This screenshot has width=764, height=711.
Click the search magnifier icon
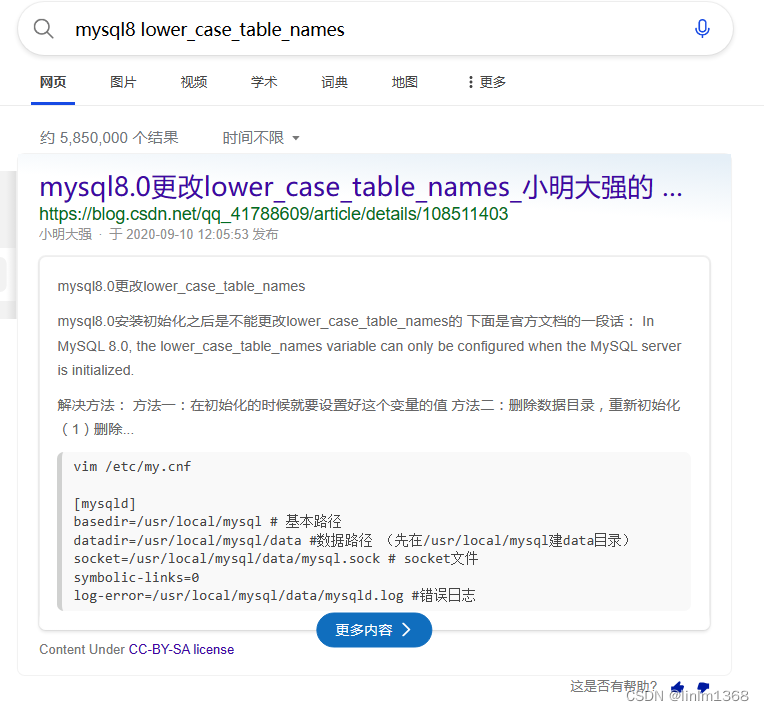pyautogui.click(x=43, y=29)
